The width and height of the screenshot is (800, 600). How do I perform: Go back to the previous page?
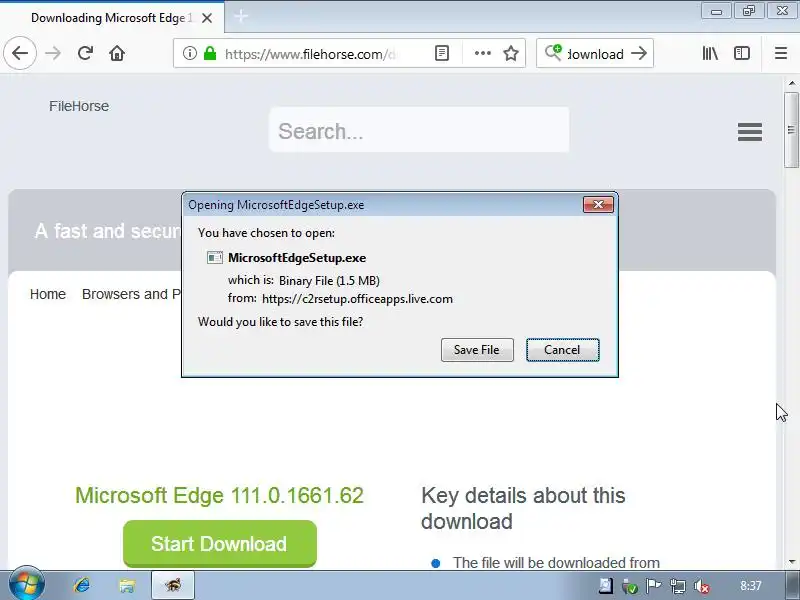(20, 53)
